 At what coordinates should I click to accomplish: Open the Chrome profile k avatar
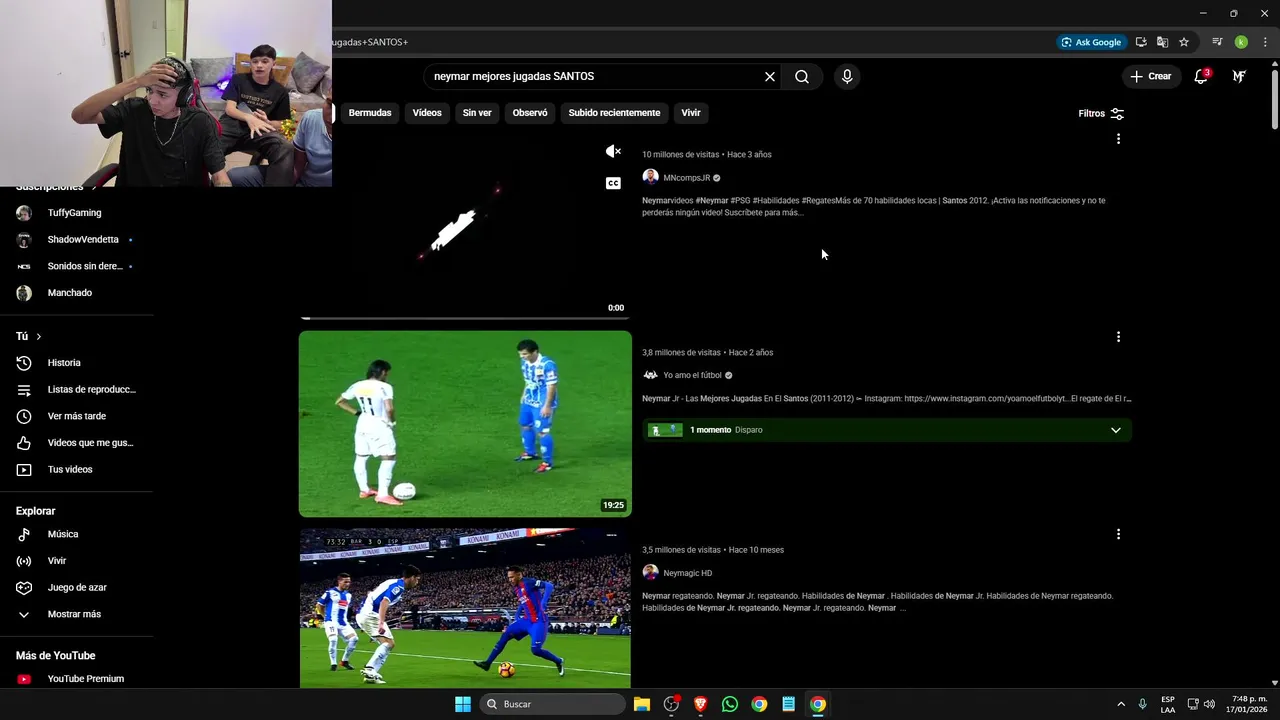(x=1241, y=42)
